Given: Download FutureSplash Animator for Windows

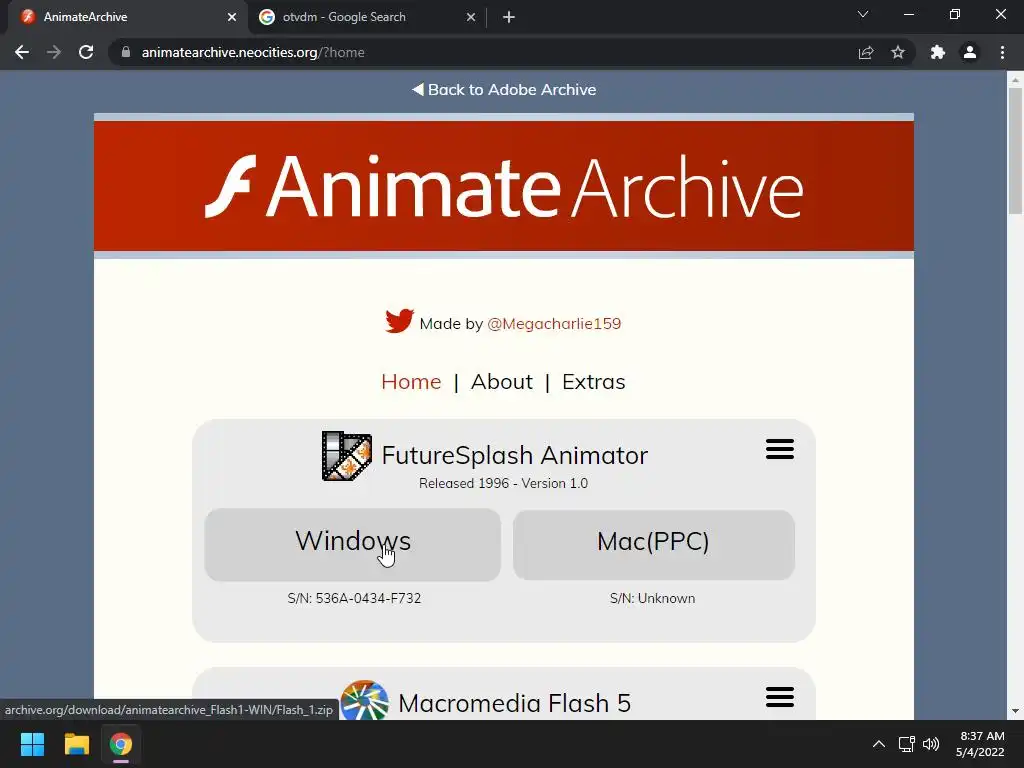Looking at the screenshot, I should tap(353, 545).
